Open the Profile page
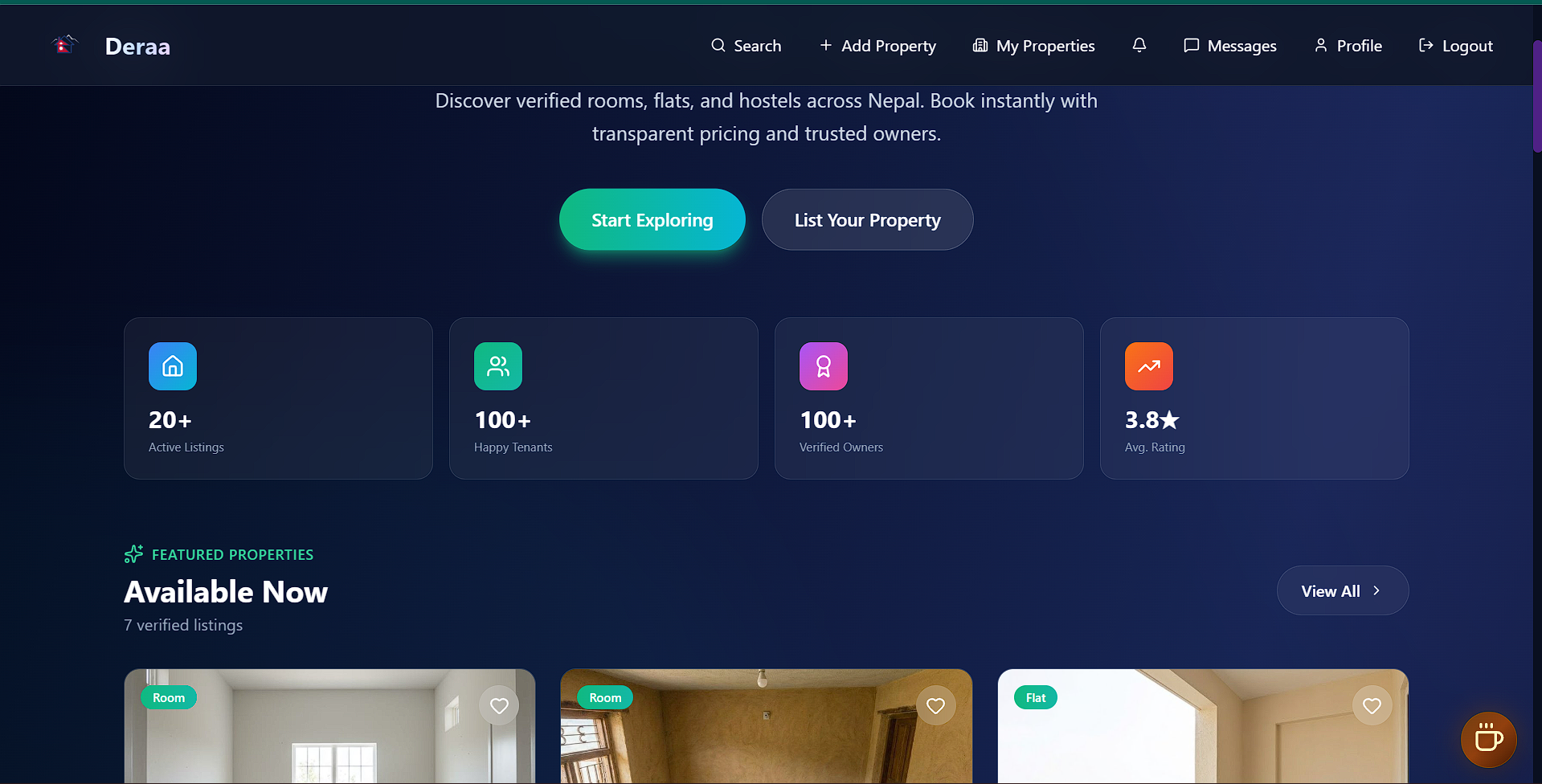 click(x=1348, y=46)
